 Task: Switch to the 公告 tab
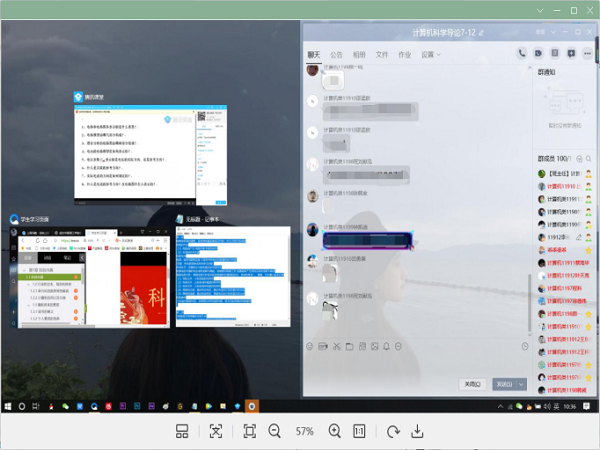click(x=336, y=54)
